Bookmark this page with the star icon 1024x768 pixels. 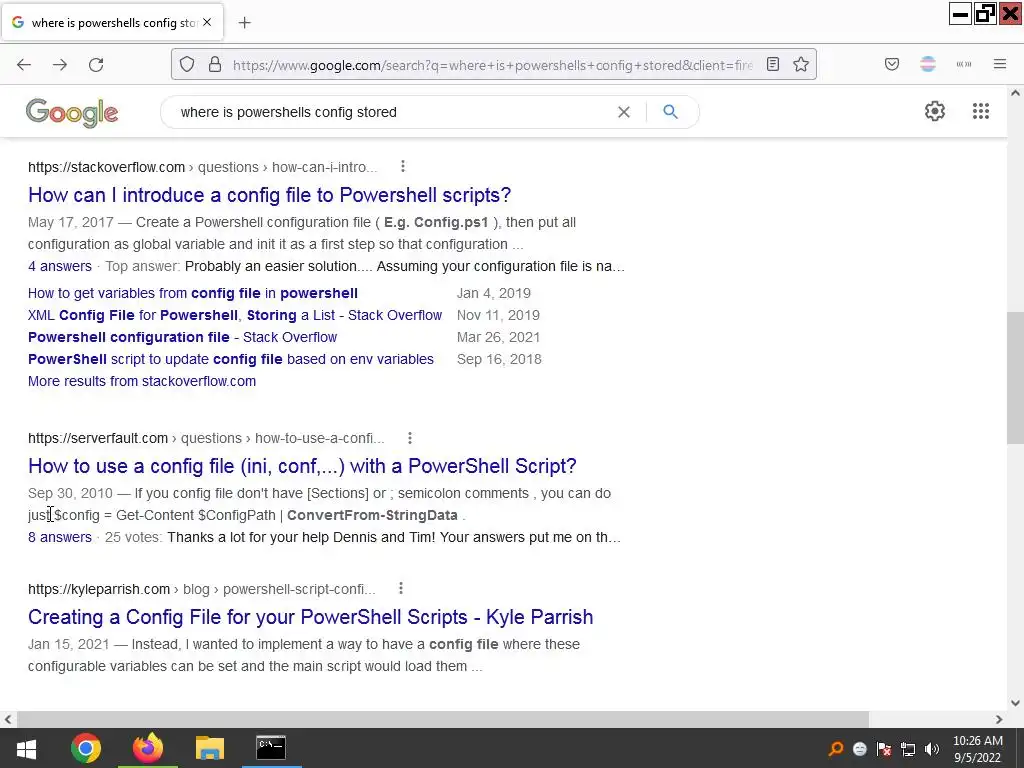point(801,65)
